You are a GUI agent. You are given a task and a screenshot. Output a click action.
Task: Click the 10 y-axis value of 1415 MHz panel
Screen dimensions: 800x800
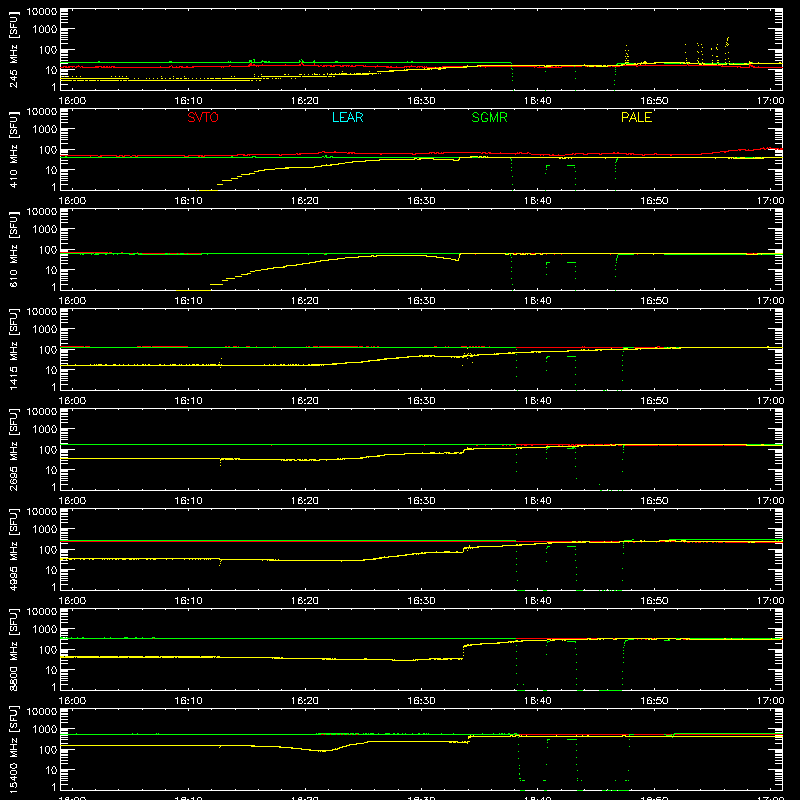51,370
